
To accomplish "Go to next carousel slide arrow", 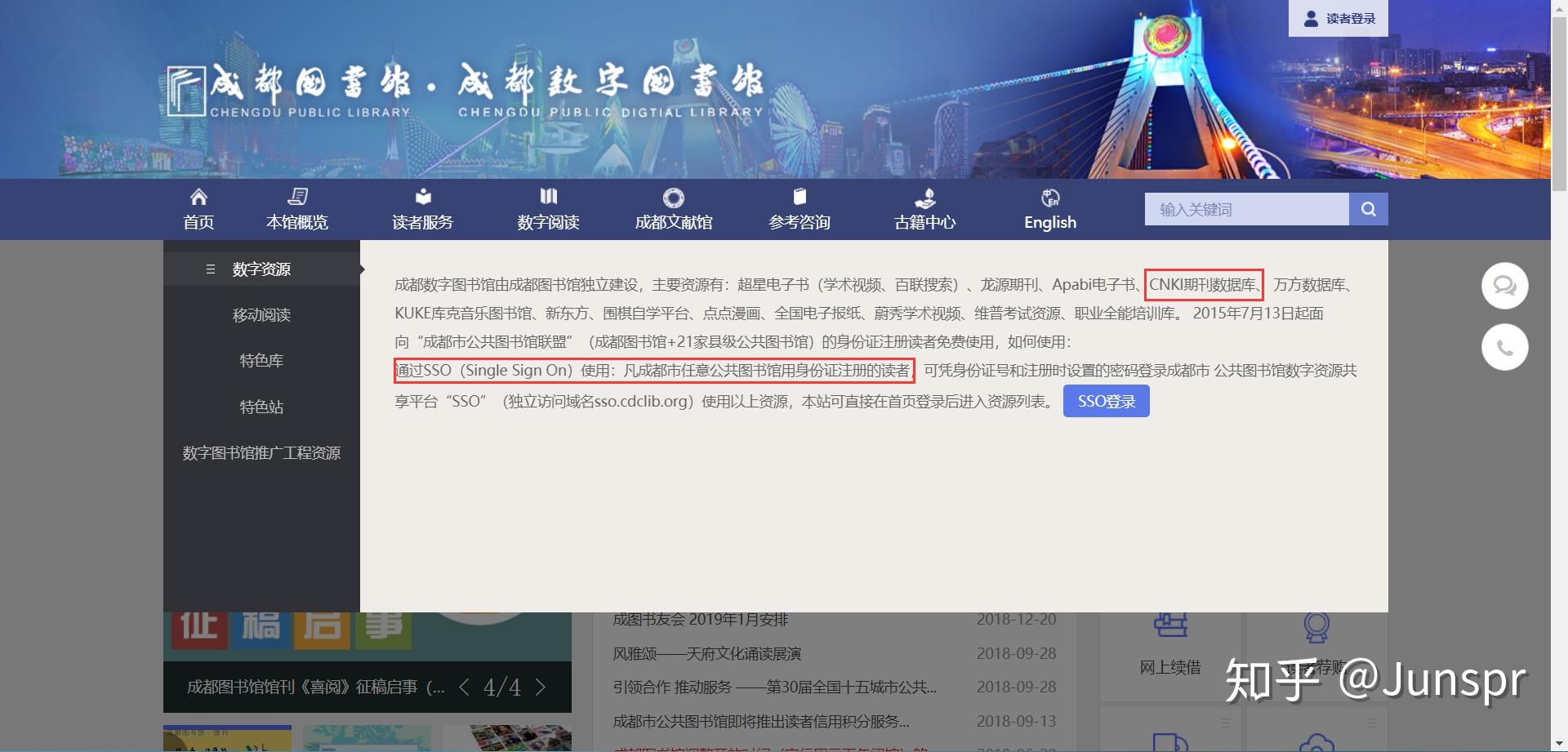I will [x=541, y=687].
